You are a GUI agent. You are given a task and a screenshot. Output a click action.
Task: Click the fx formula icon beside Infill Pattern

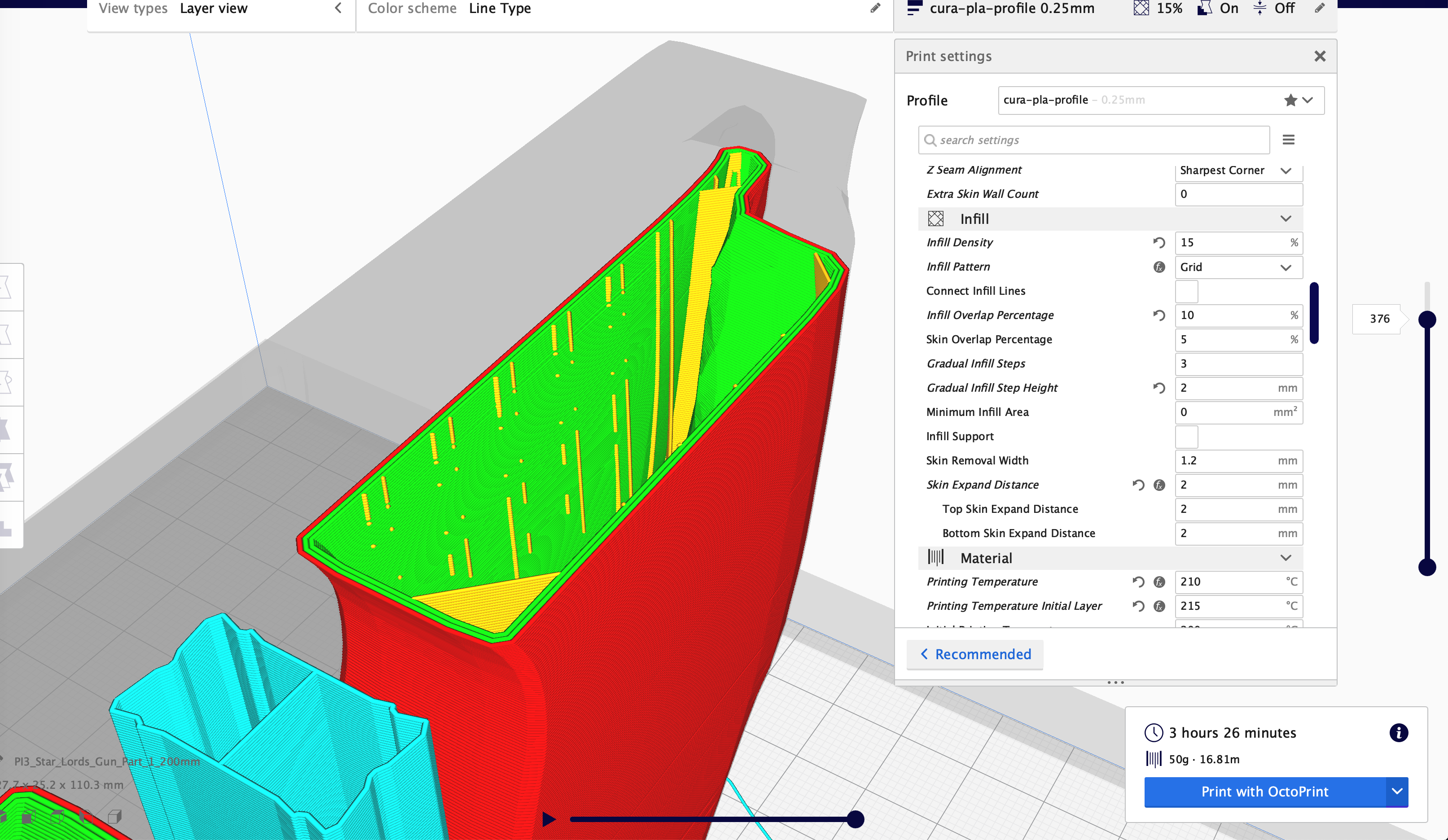tap(1159, 267)
